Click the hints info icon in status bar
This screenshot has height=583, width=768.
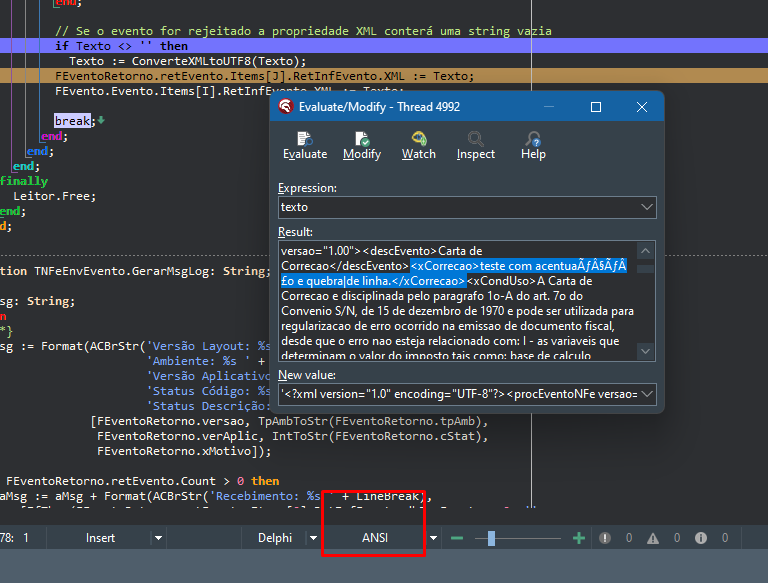coord(700,538)
